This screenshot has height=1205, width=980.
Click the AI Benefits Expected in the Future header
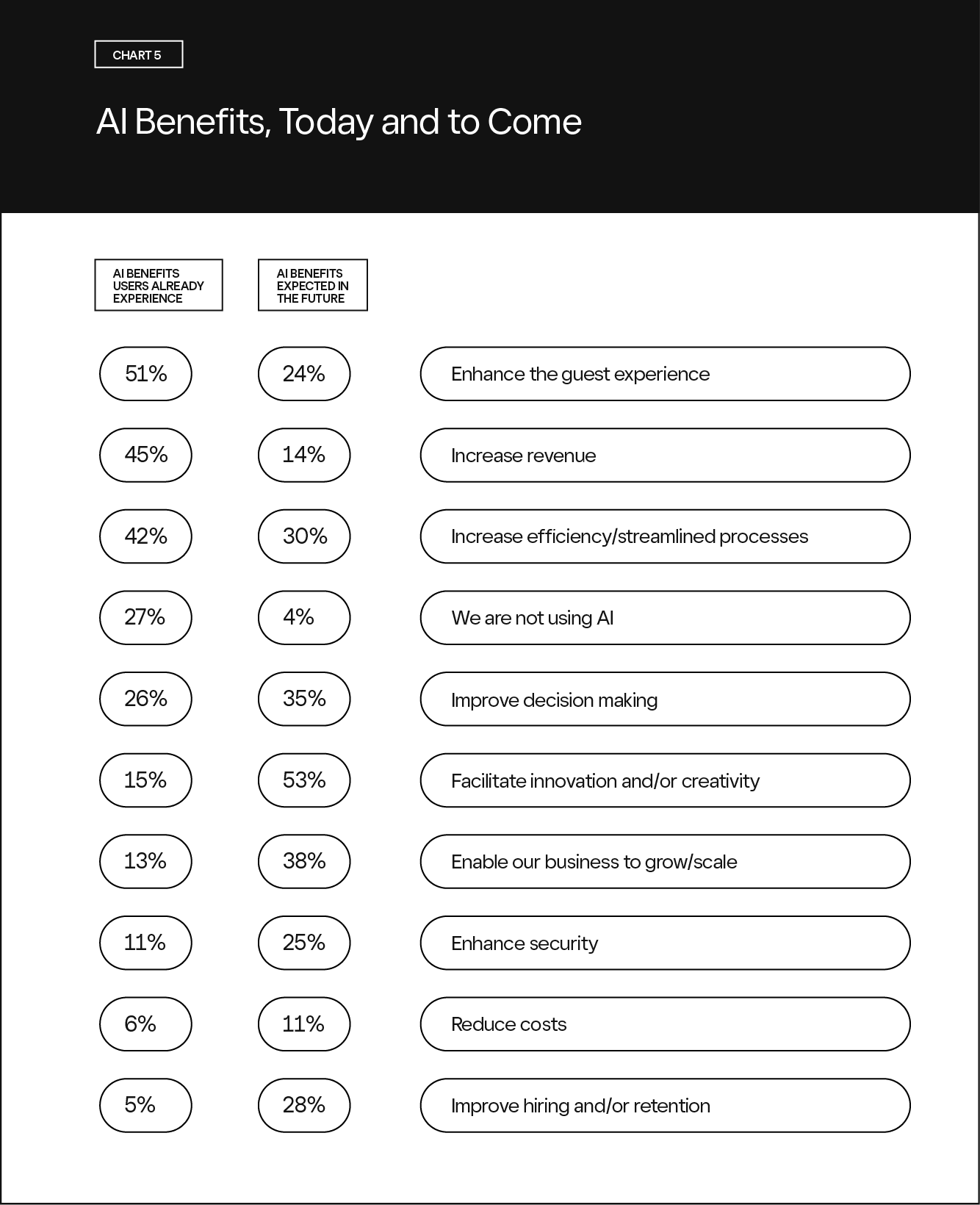(313, 285)
